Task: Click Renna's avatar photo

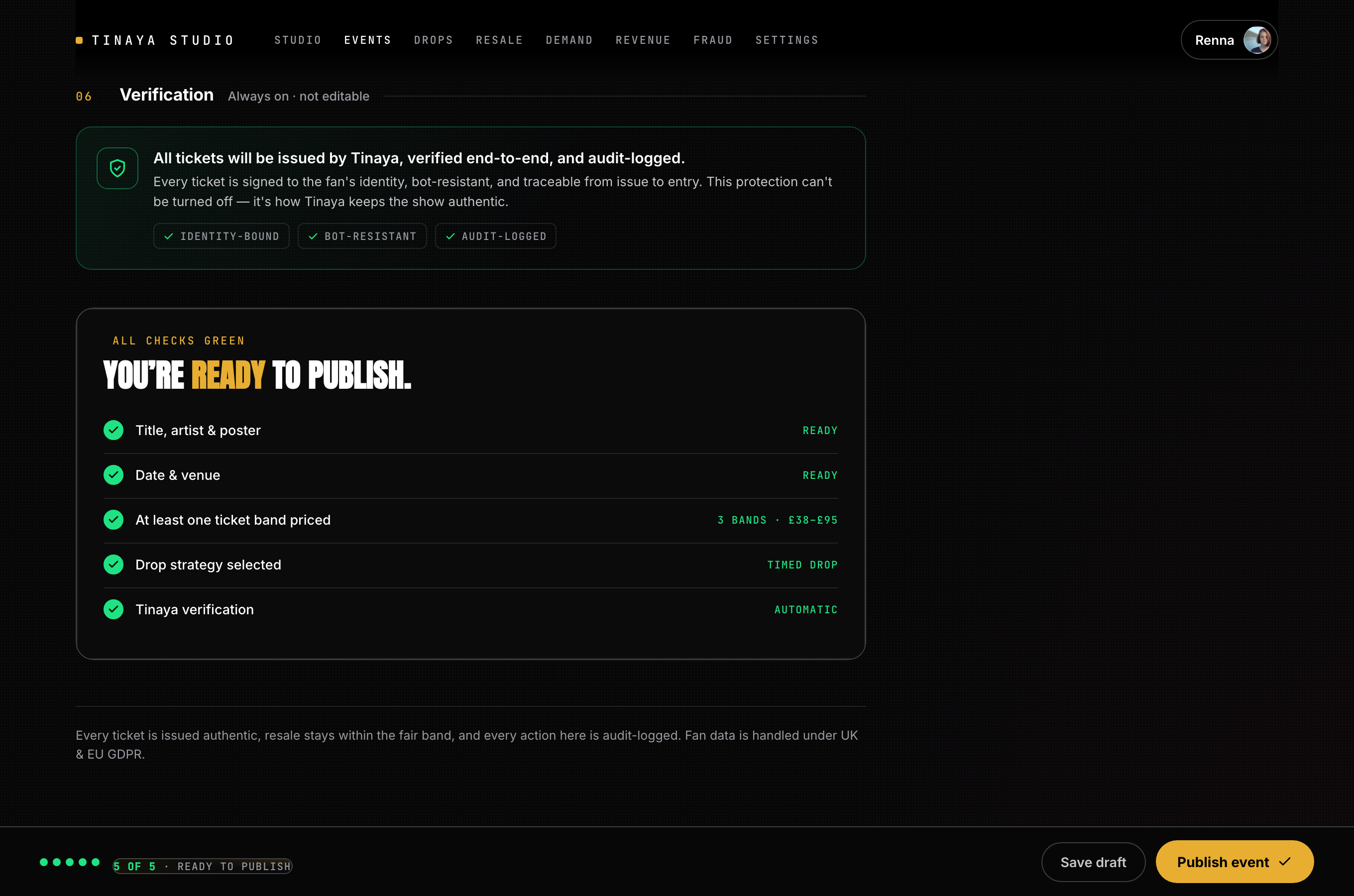Action: point(1257,40)
